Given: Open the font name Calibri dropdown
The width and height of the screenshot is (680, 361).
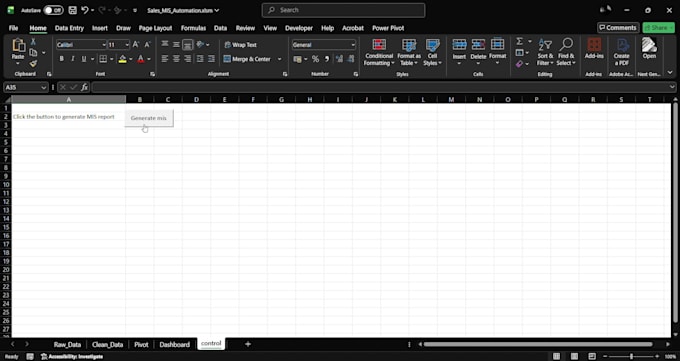Looking at the screenshot, I should pyautogui.click(x=104, y=45).
